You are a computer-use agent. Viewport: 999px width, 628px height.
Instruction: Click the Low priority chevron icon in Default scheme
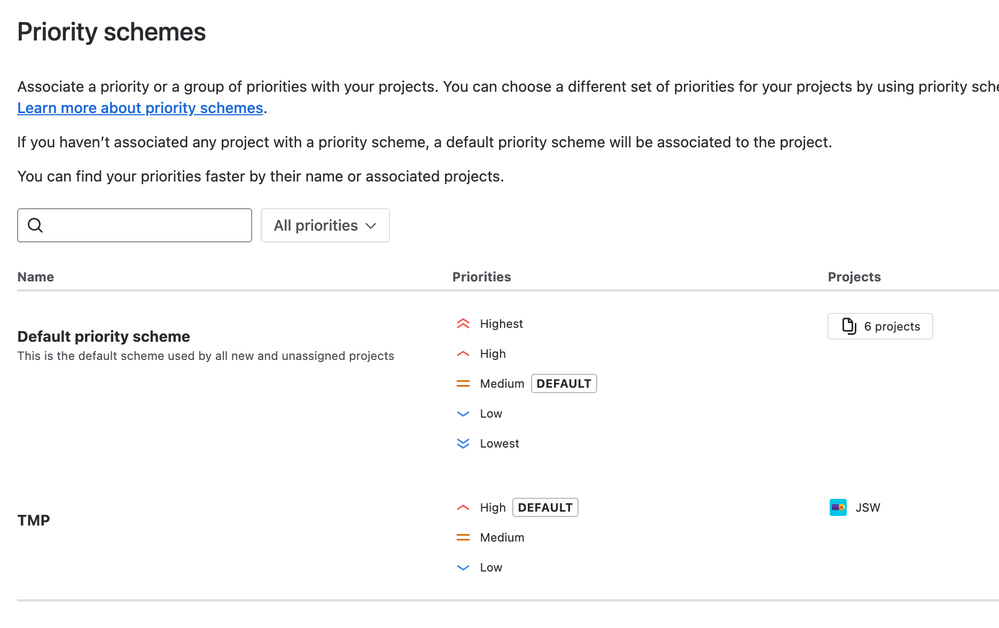(463, 413)
